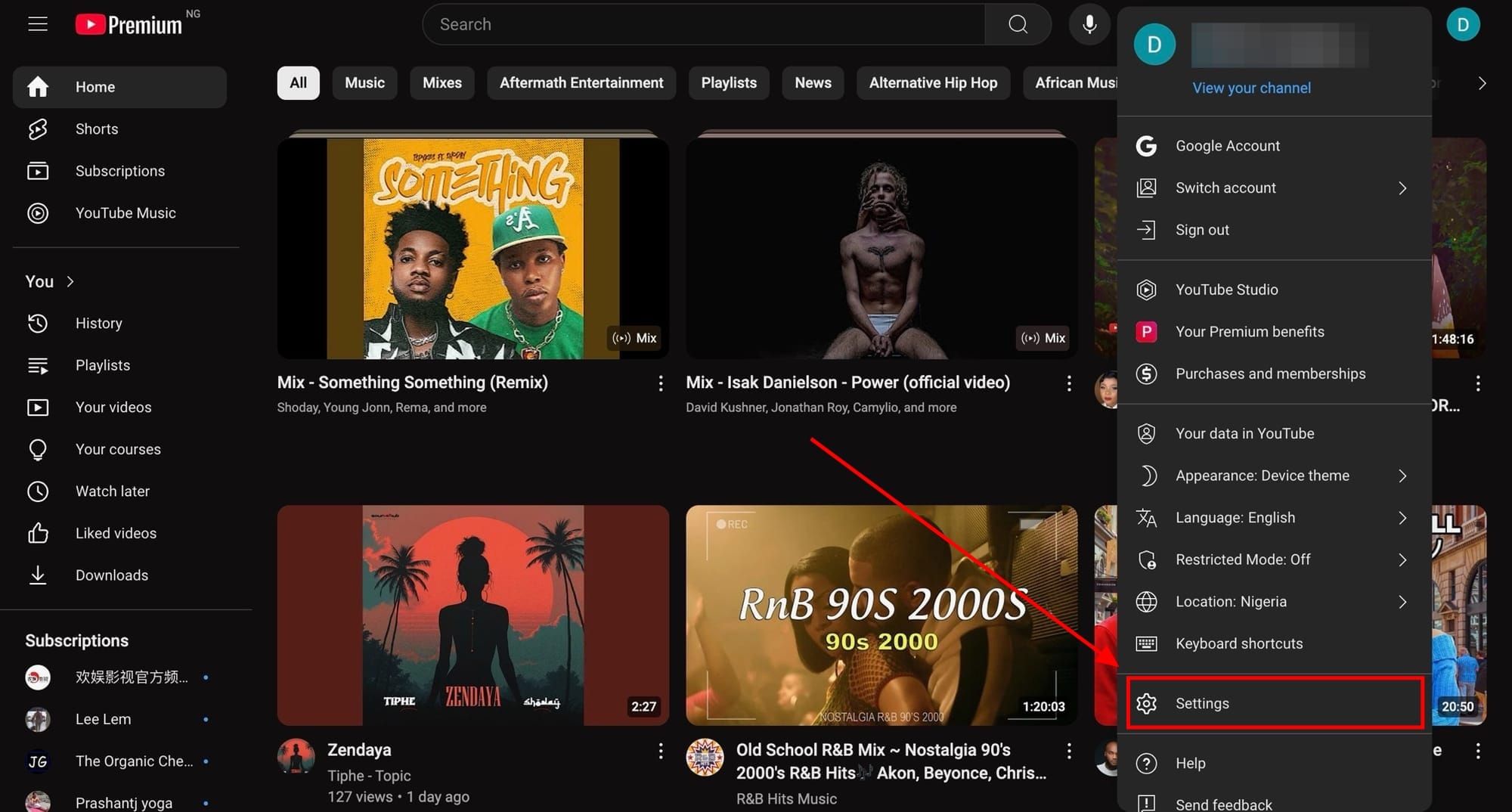Click Sign out in the account menu
This screenshot has width=1512, height=812.
(x=1274, y=230)
